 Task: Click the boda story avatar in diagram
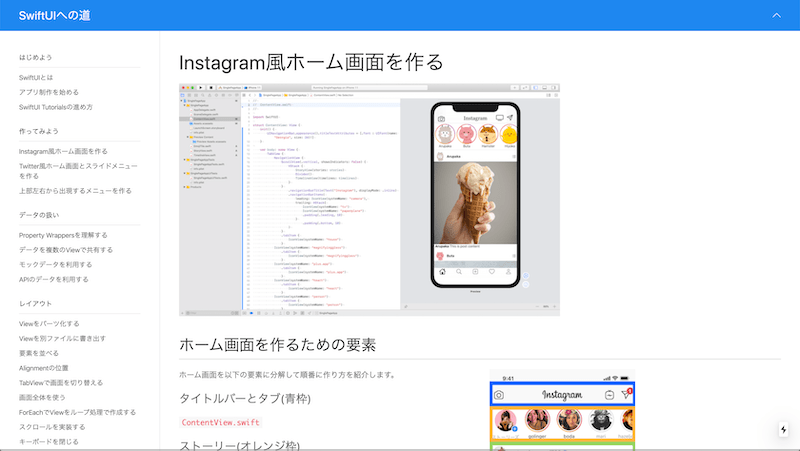point(569,420)
